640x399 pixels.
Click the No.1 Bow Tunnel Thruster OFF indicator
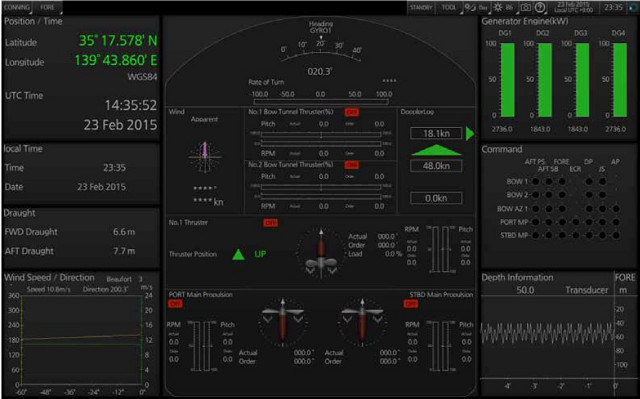(x=352, y=112)
